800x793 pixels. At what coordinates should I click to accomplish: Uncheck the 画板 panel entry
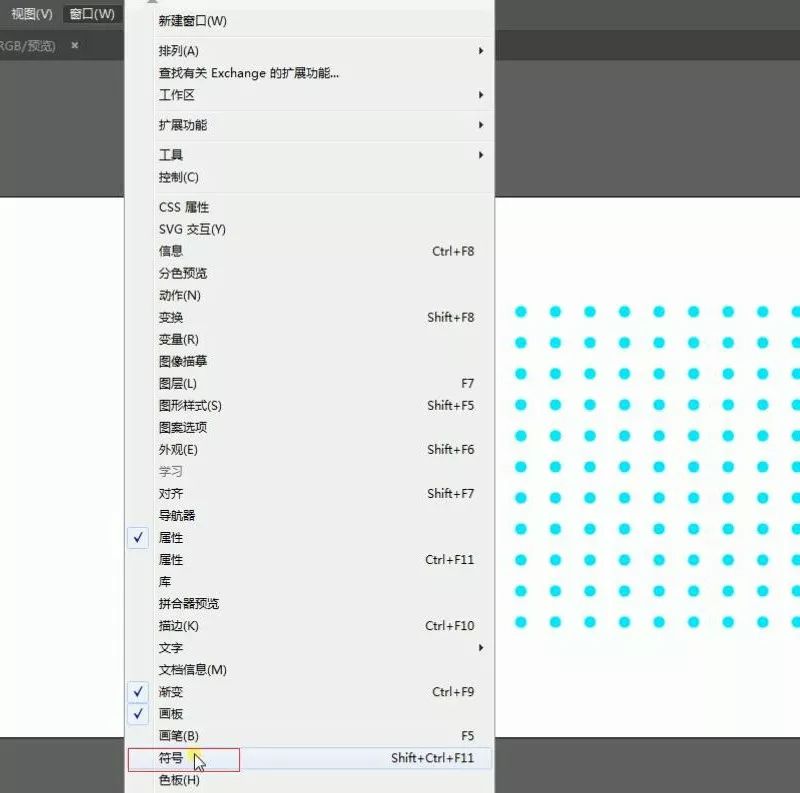pos(171,714)
